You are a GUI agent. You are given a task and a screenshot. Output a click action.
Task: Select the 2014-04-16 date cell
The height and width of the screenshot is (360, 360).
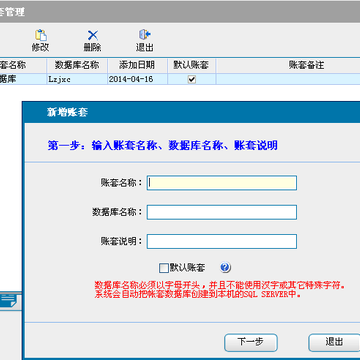pos(137,79)
